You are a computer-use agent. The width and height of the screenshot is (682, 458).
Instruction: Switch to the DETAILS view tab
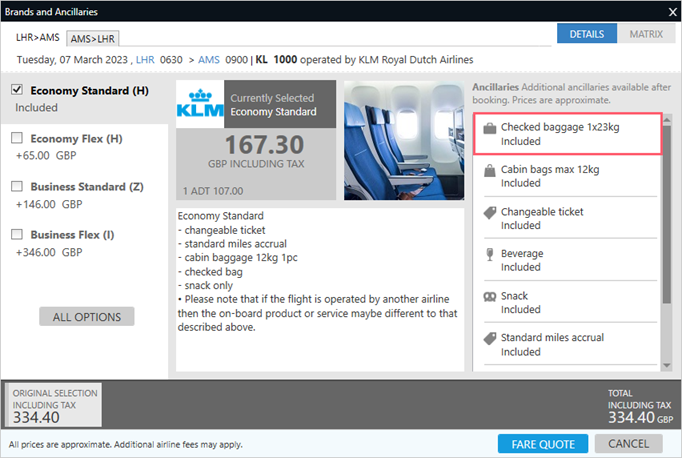586,34
